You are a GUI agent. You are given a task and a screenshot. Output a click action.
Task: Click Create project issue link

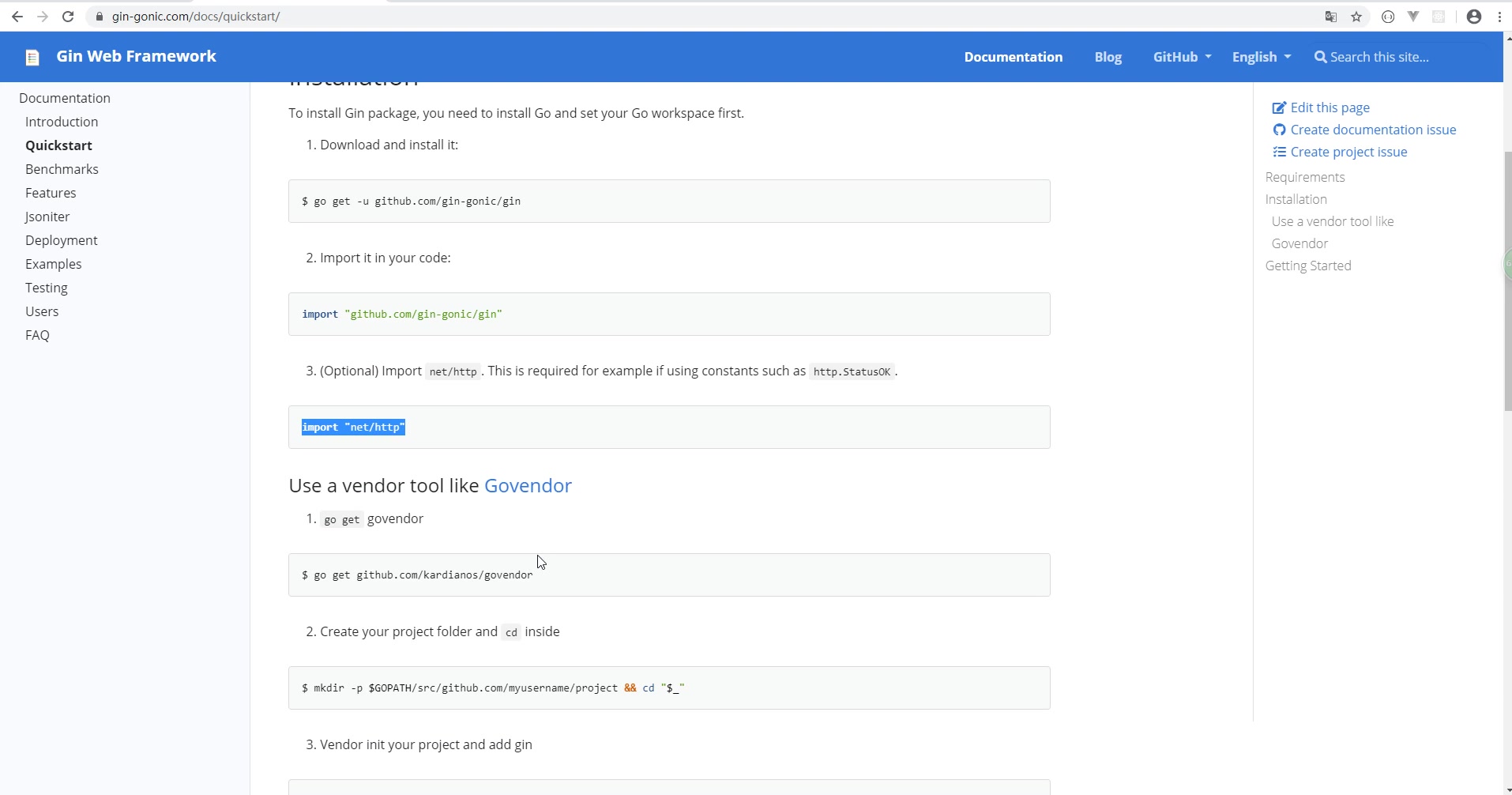1348,152
